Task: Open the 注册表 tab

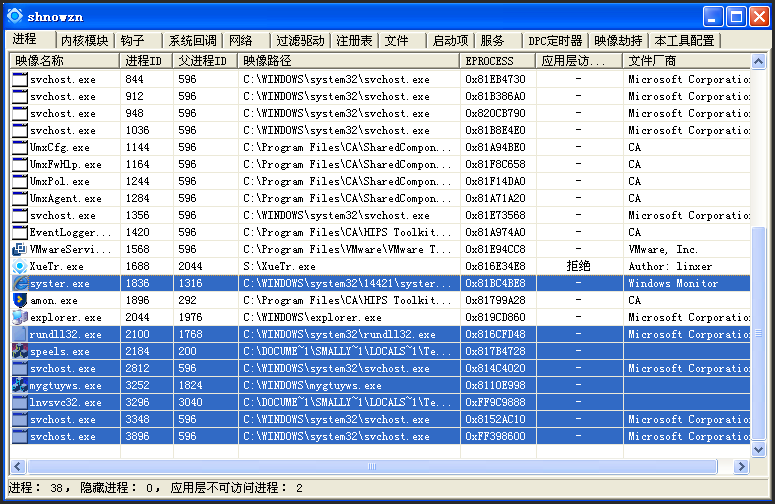Action: [x=354, y=41]
